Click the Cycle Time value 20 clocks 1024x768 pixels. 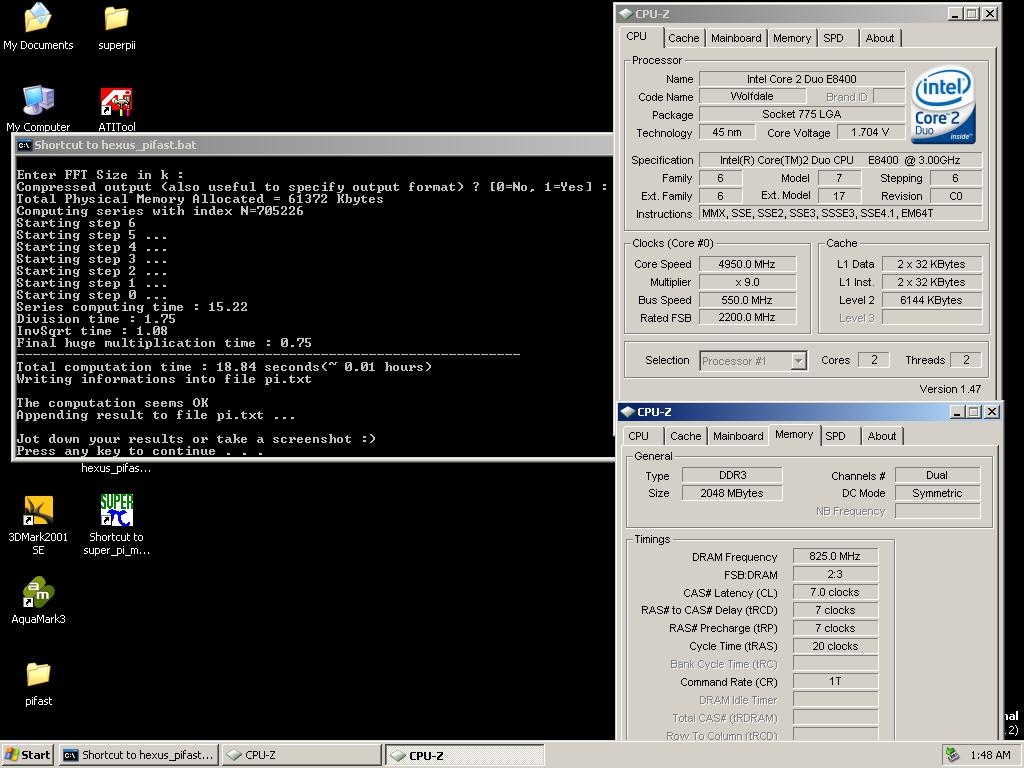coord(835,646)
